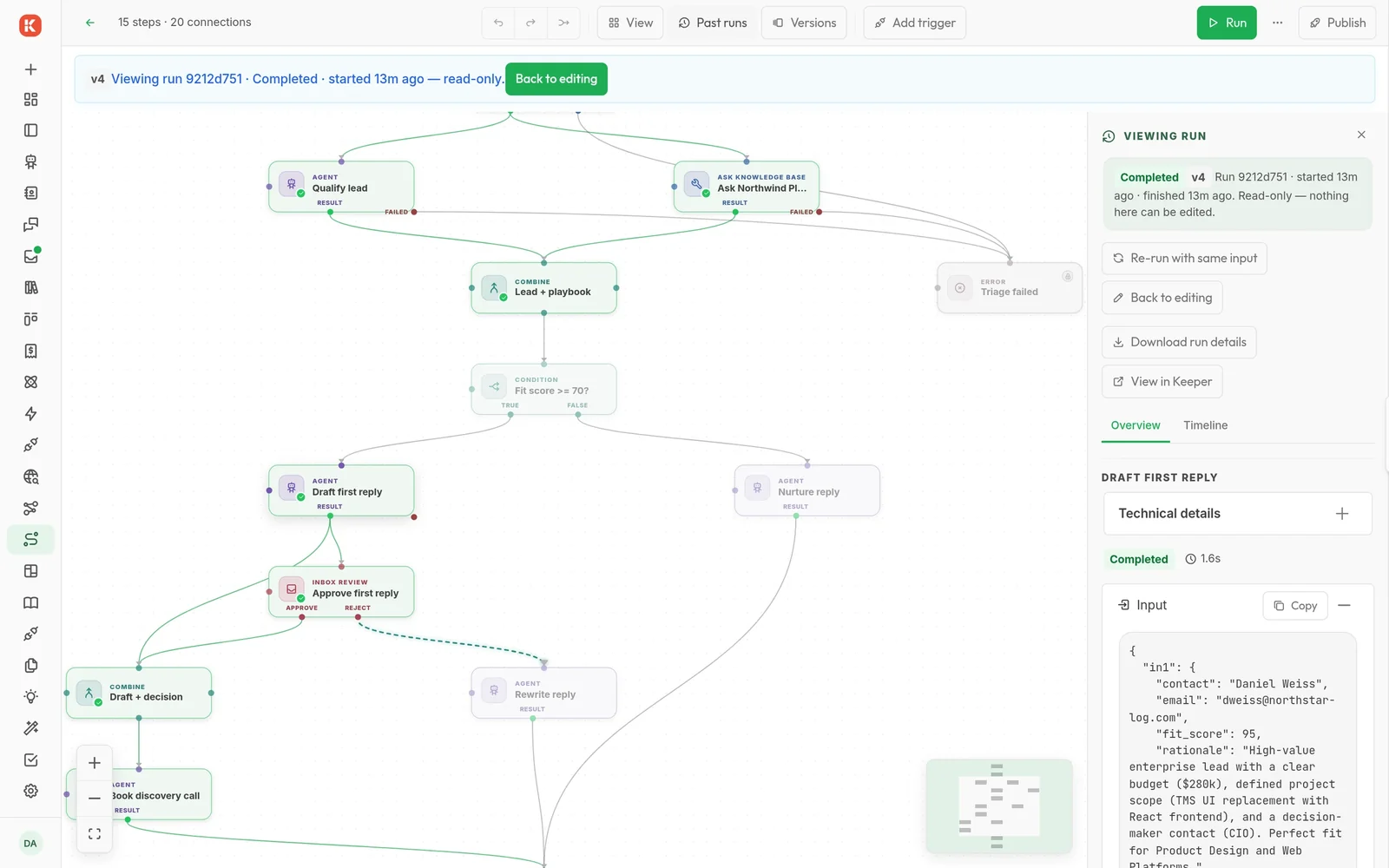Click the Publish button
1389x868 pixels.
(x=1338, y=23)
